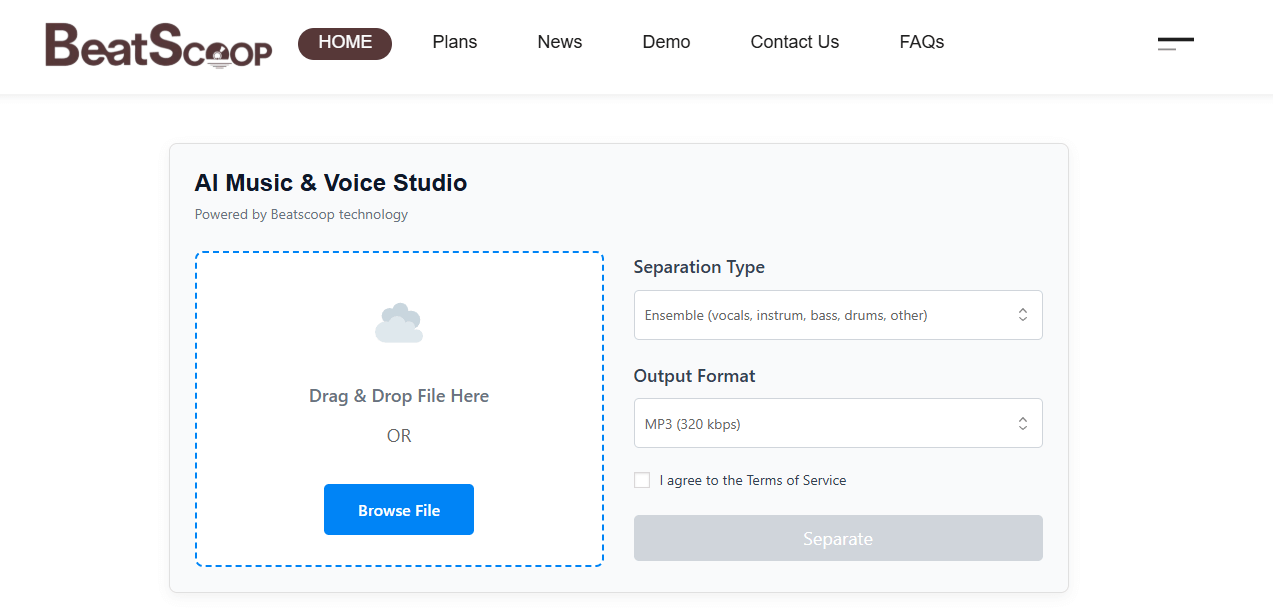Check the Terms of Service checkbox
Screen dimensions: 1273x613
(x=642, y=481)
